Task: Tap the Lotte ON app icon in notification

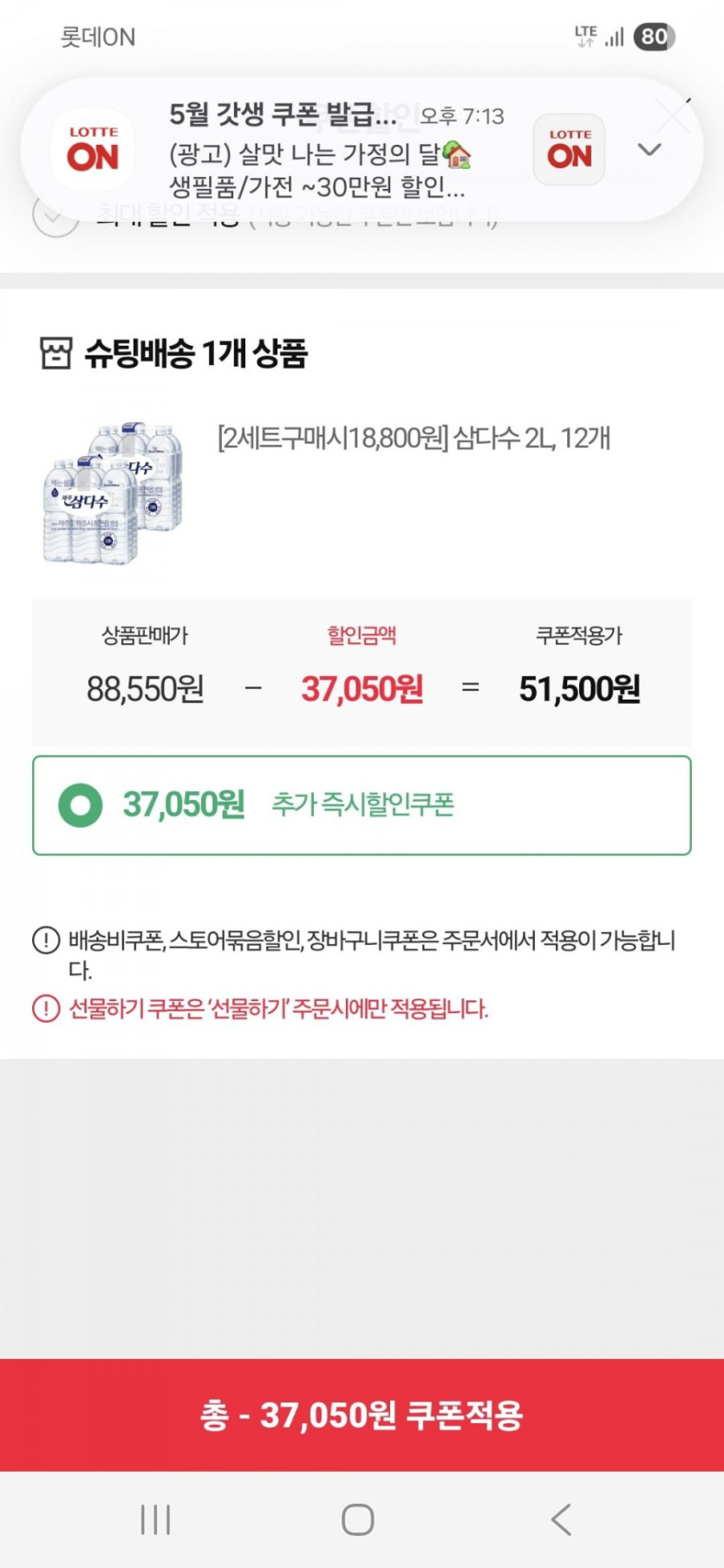Action: (x=93, y=150)
